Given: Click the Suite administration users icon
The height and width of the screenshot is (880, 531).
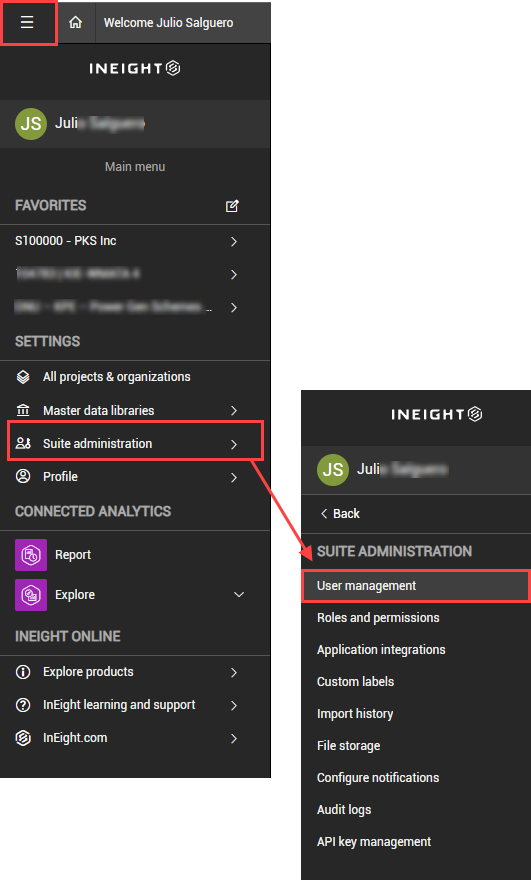Looking at the screenshot, I should coord(23,443).
